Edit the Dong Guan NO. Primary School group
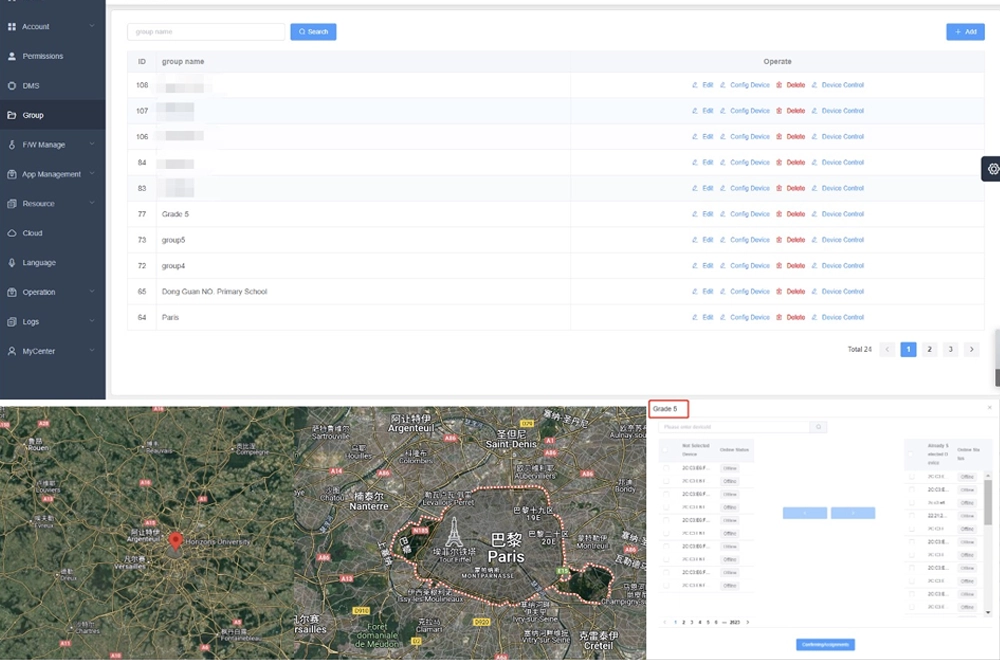 pyautogui.click(x=703, y=291)
